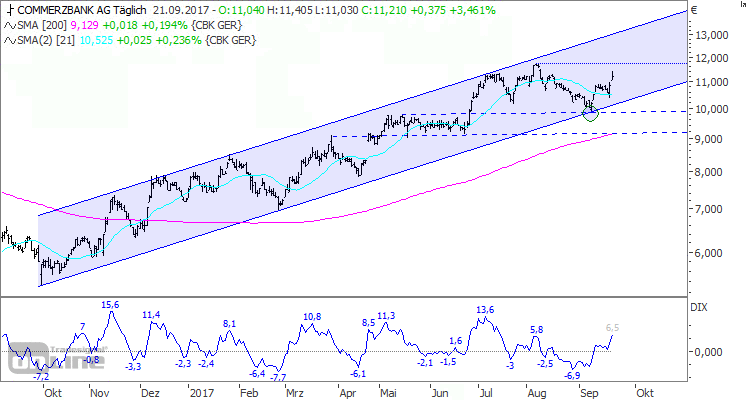The height and width of the screenshot is (400, 746).
Task: Click the SMA(2) [21] line icon
Action: [x=10, y=41]
